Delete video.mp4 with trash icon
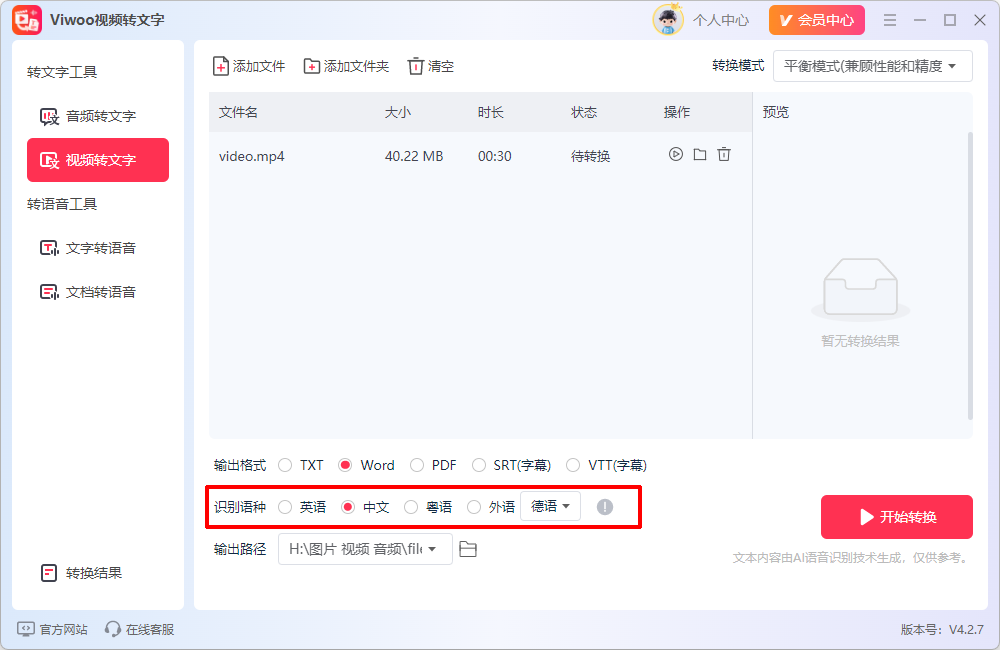This screenshot has width=1000, height=650. 724,154
